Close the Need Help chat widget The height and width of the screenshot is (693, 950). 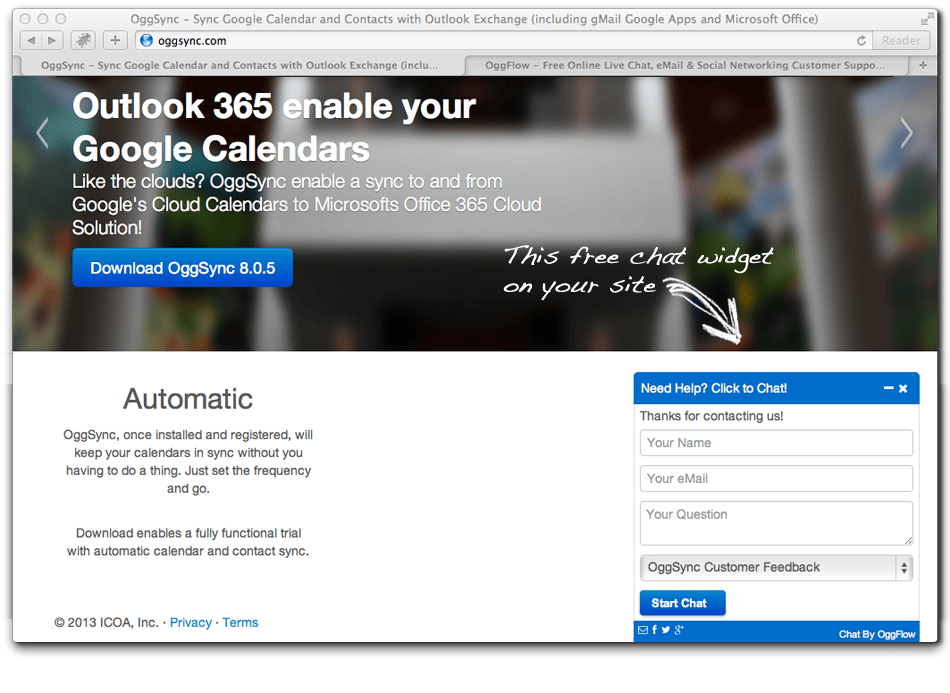(903, 389)
